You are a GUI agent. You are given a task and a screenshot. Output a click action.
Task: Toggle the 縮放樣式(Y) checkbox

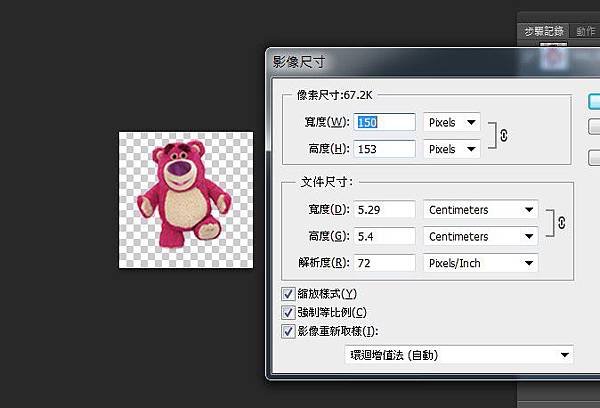click(x=288, y=294)
